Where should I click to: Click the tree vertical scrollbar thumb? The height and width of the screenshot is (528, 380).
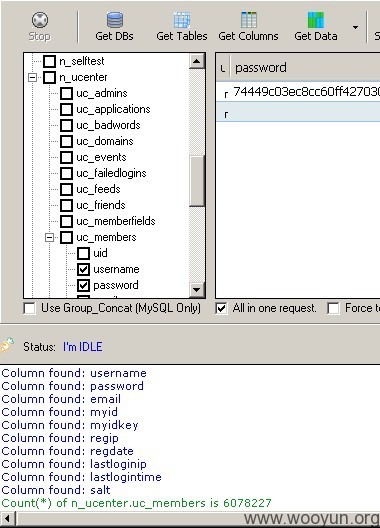pos(197,181)
